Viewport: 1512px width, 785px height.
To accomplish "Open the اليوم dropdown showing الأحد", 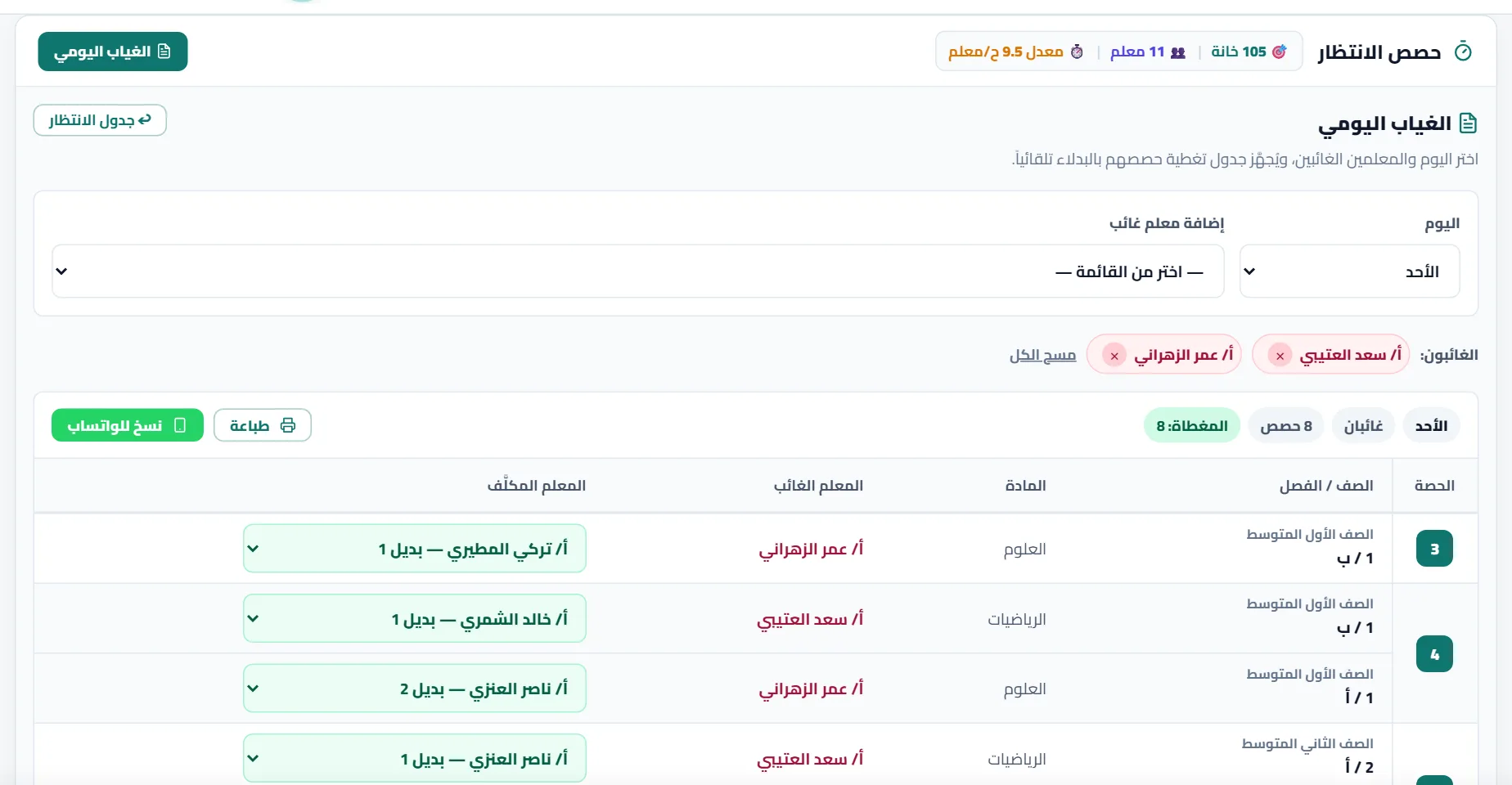I will click(1350, 271).
